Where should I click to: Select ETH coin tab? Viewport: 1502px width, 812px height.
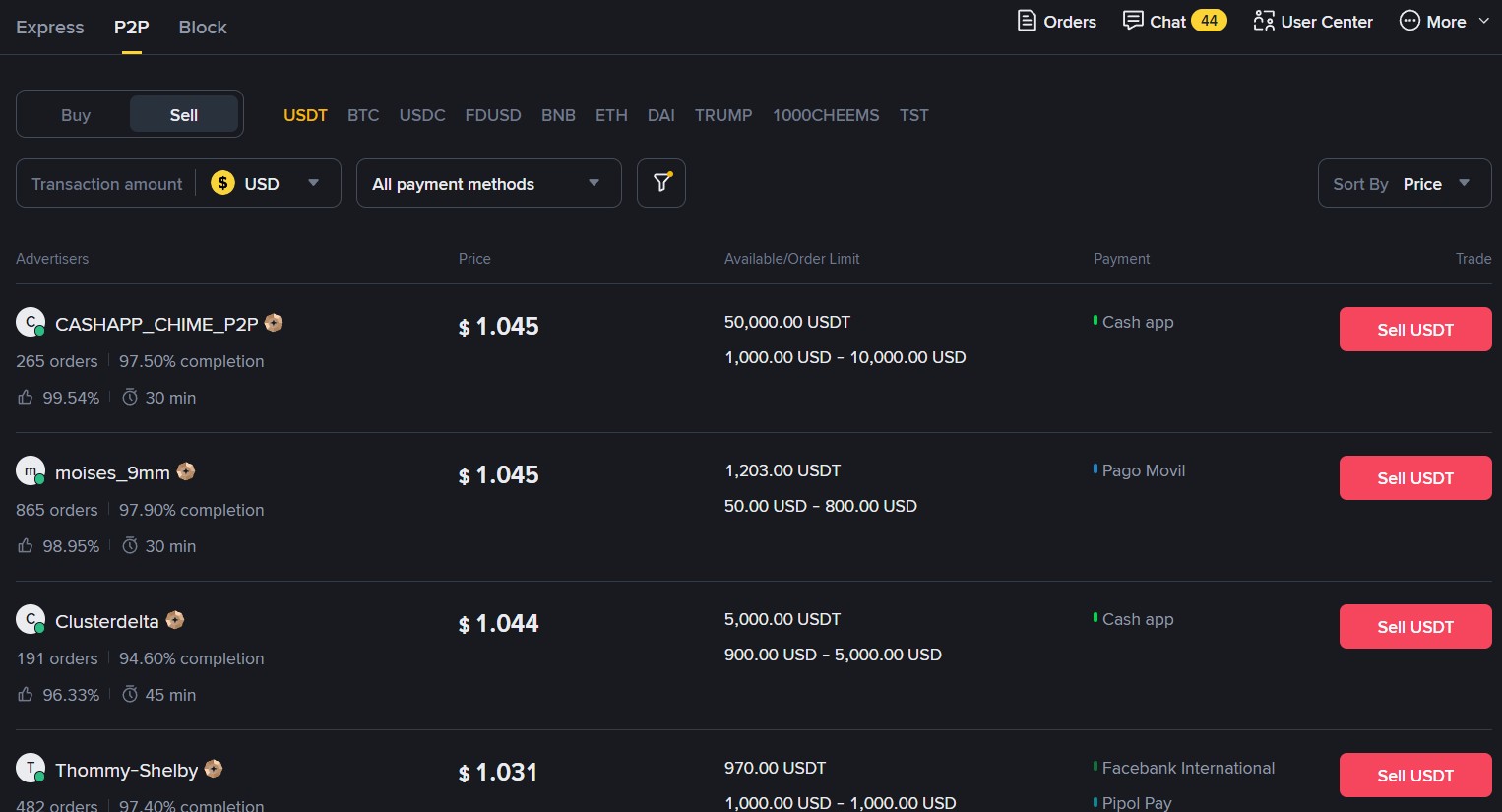coord(611,115)
